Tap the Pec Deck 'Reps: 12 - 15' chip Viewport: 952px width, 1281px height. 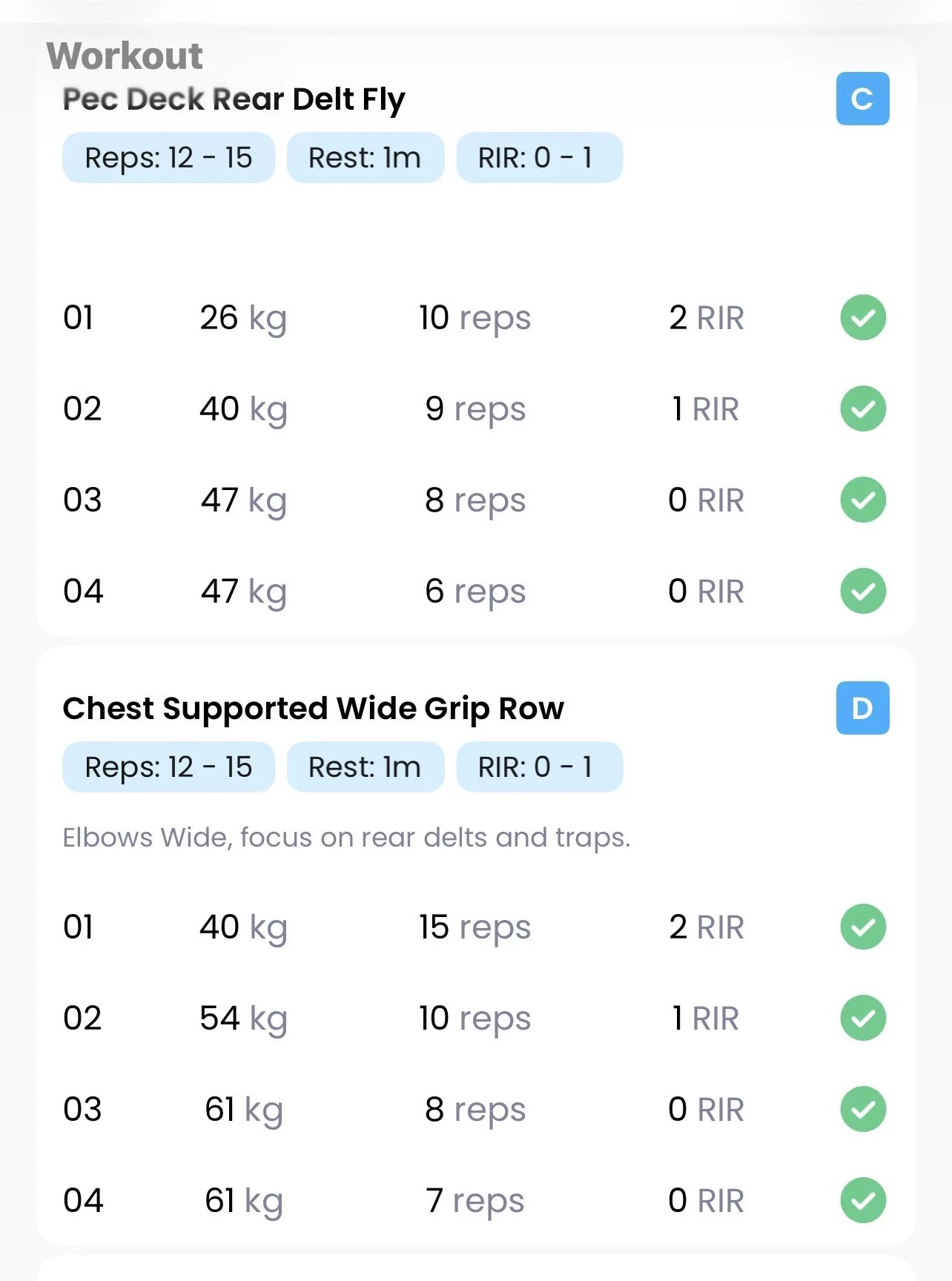point(168,158)
